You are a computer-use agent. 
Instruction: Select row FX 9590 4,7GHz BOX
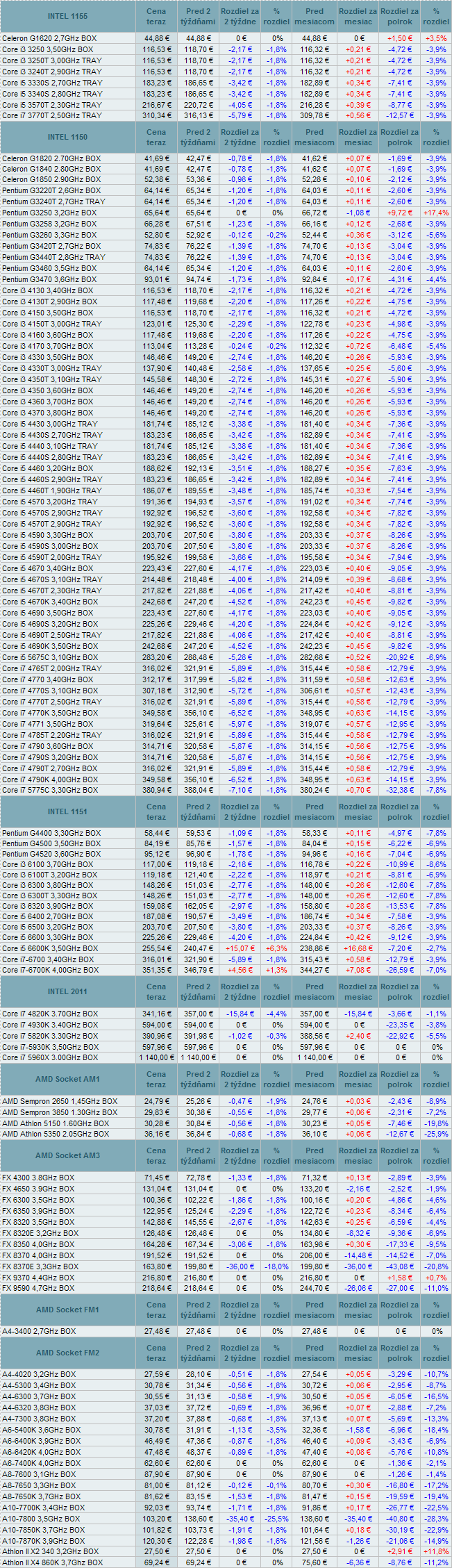[226, 1289]
